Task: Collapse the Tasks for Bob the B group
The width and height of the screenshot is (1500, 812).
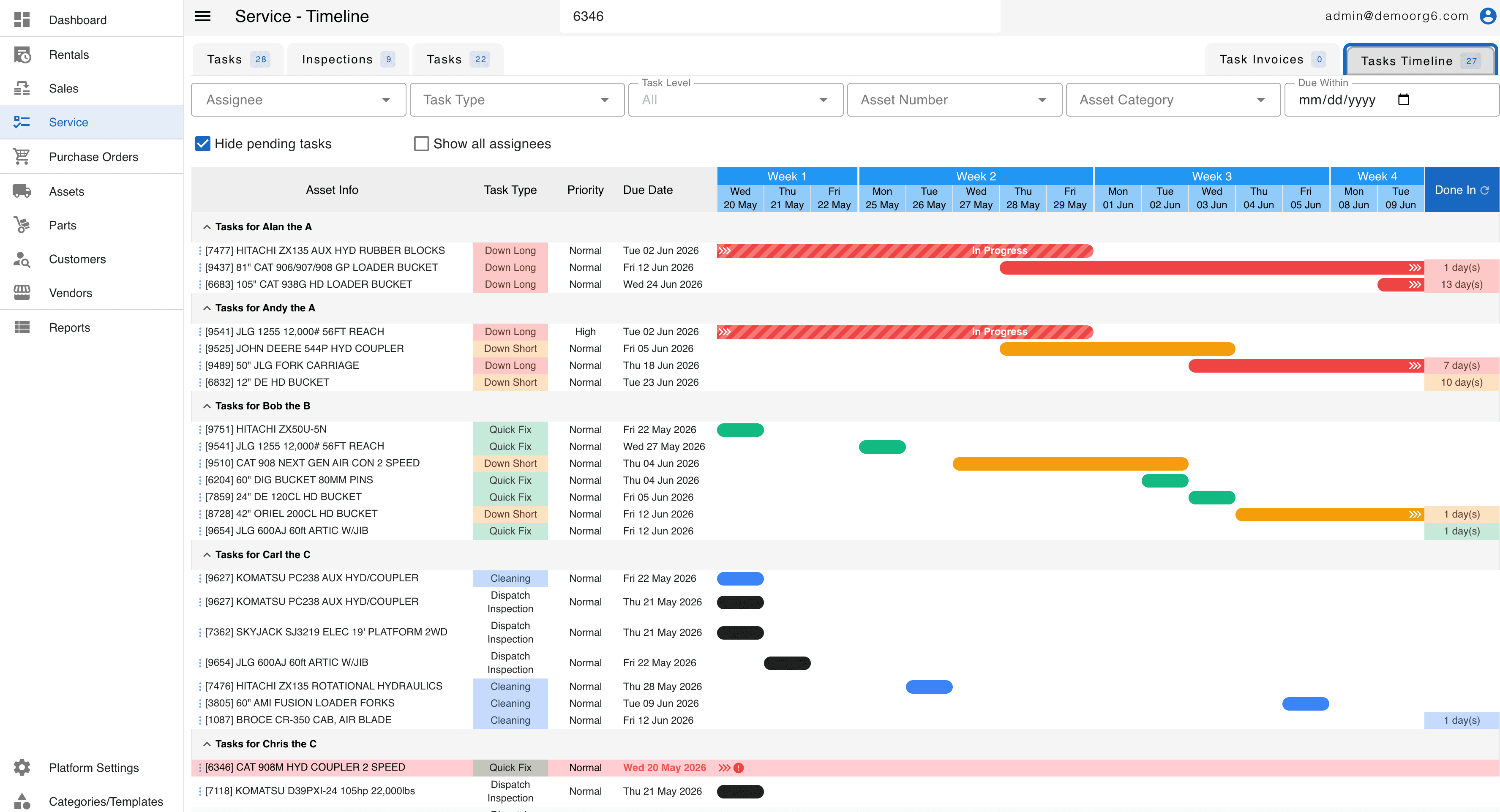Action: point(207,406)
